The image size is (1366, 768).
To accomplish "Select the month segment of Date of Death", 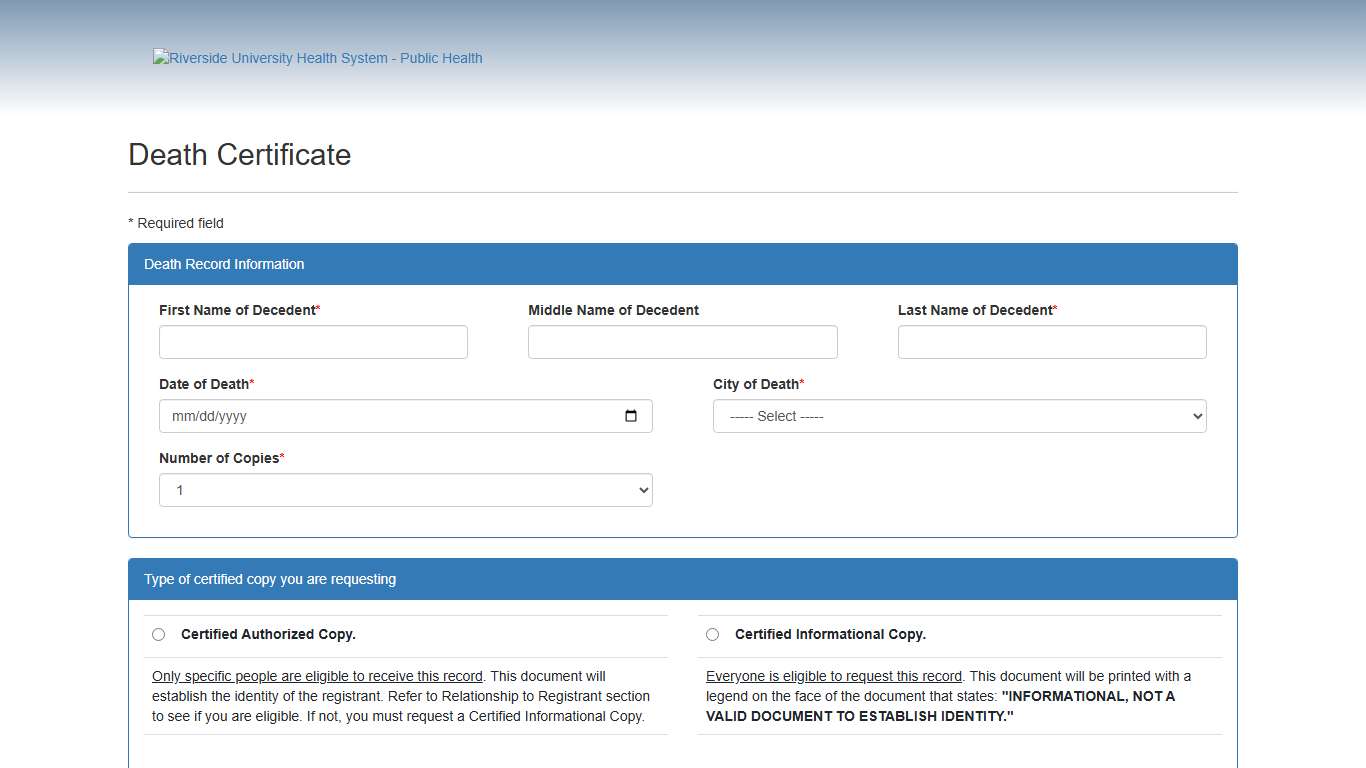I will (x=182, y=417).
